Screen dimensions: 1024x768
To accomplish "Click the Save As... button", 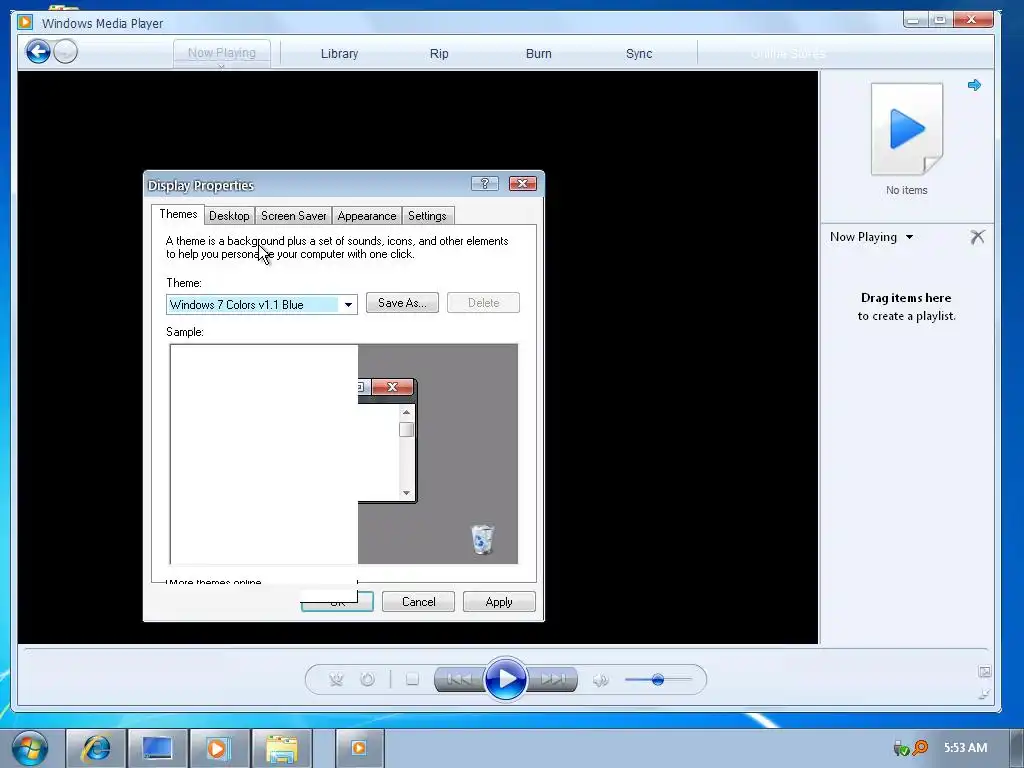I will pyautogui.click(x=402, y=303).
